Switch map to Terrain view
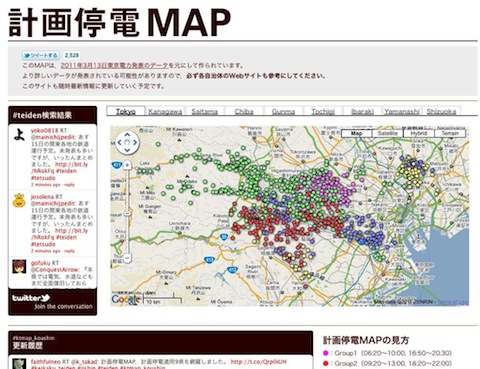 (450, 133)
